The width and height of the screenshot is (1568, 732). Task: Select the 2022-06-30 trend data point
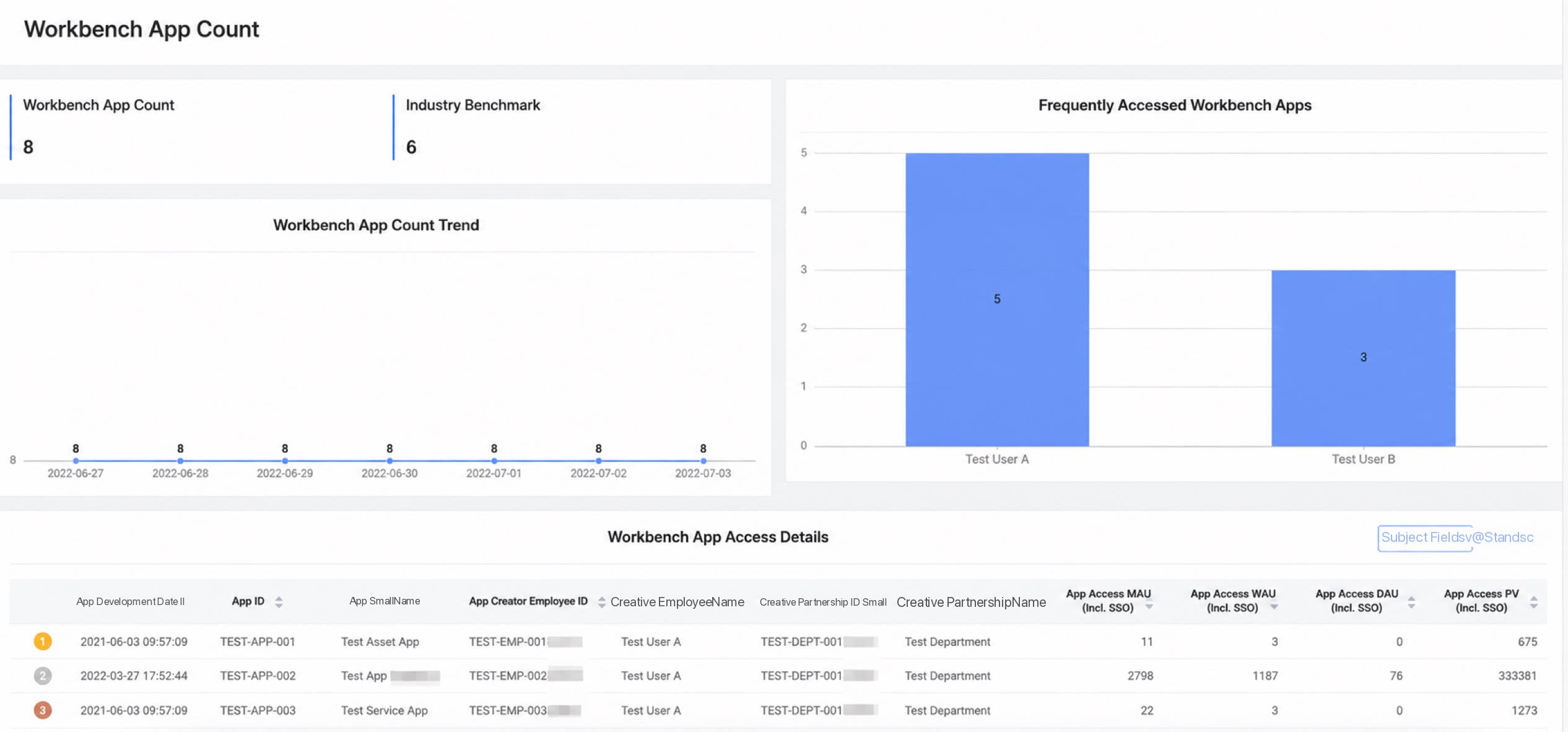point(390,461)
